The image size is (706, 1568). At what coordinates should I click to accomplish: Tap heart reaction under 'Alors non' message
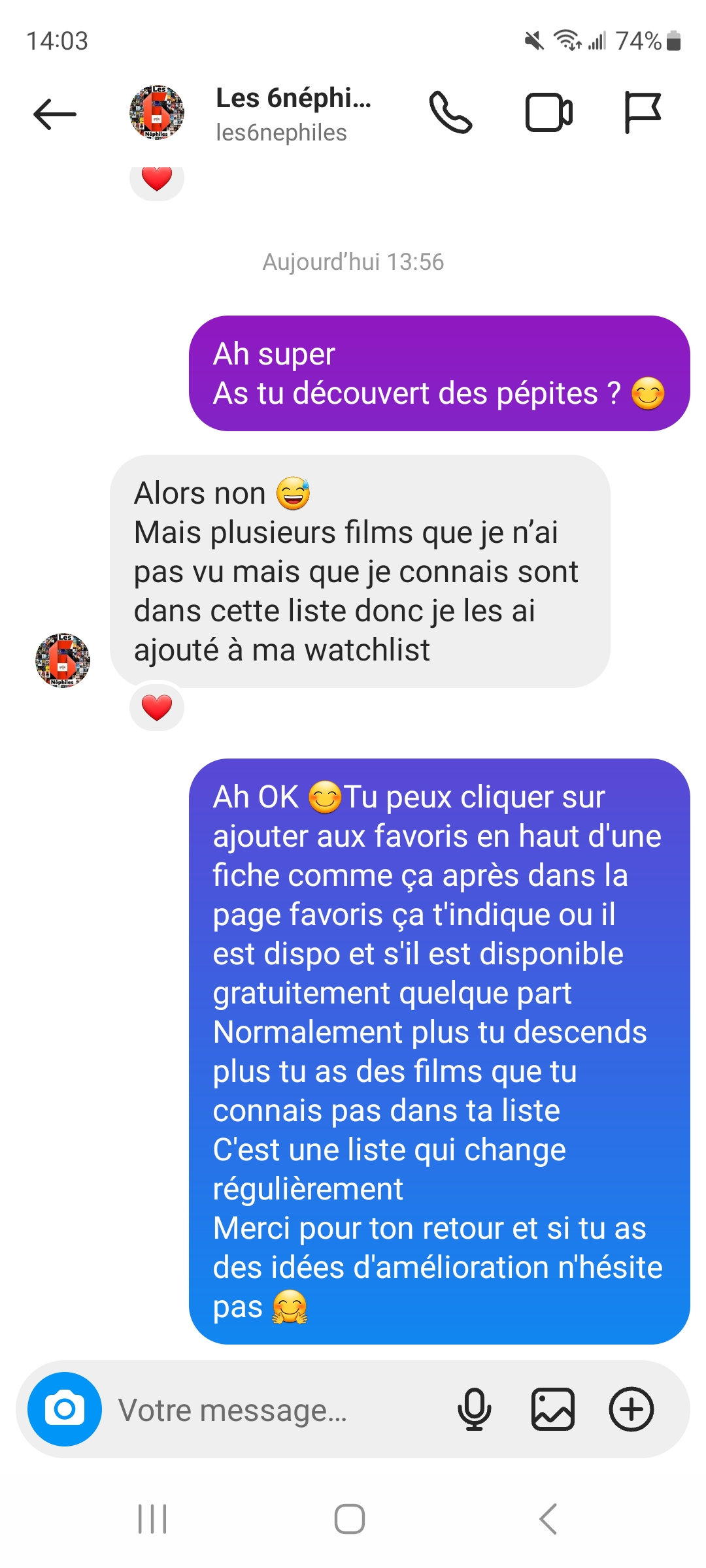pos(157,708)
